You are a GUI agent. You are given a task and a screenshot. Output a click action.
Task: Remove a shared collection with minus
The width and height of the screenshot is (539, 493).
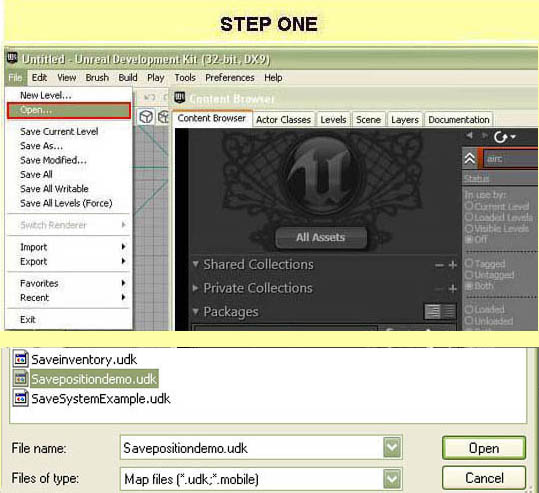tap(439, 265)
